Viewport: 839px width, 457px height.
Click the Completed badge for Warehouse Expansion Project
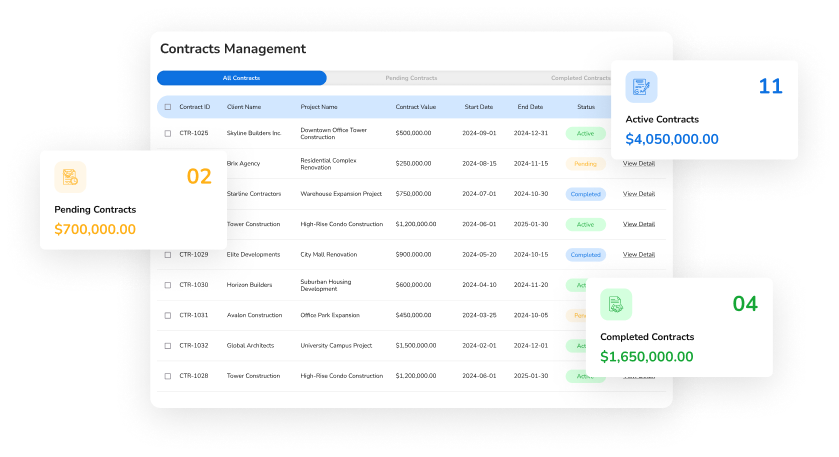click(585, 194)
